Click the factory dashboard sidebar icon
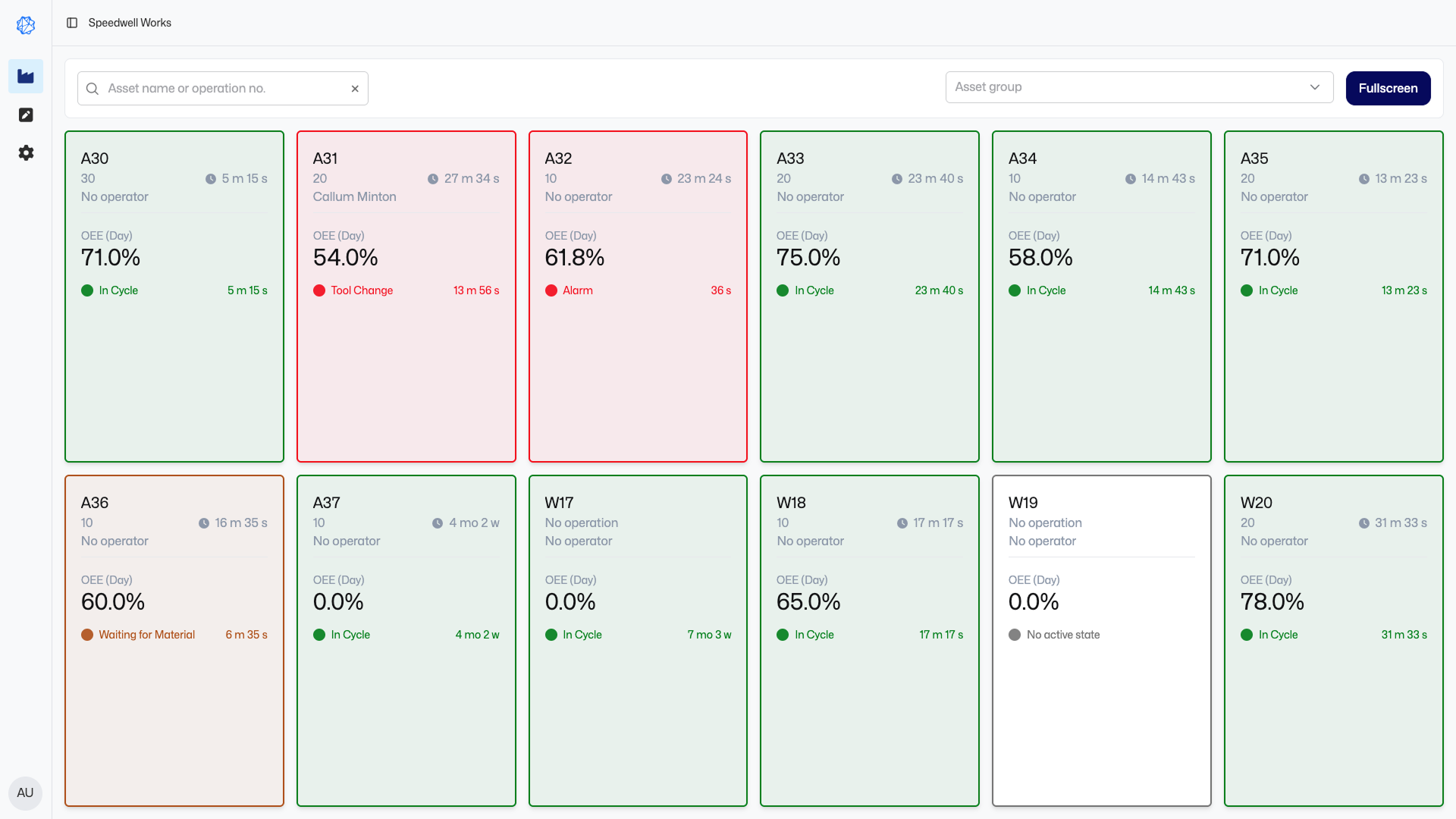Image resolution: width=1456 pixels, height=819 pixels. tap(26, 77)
